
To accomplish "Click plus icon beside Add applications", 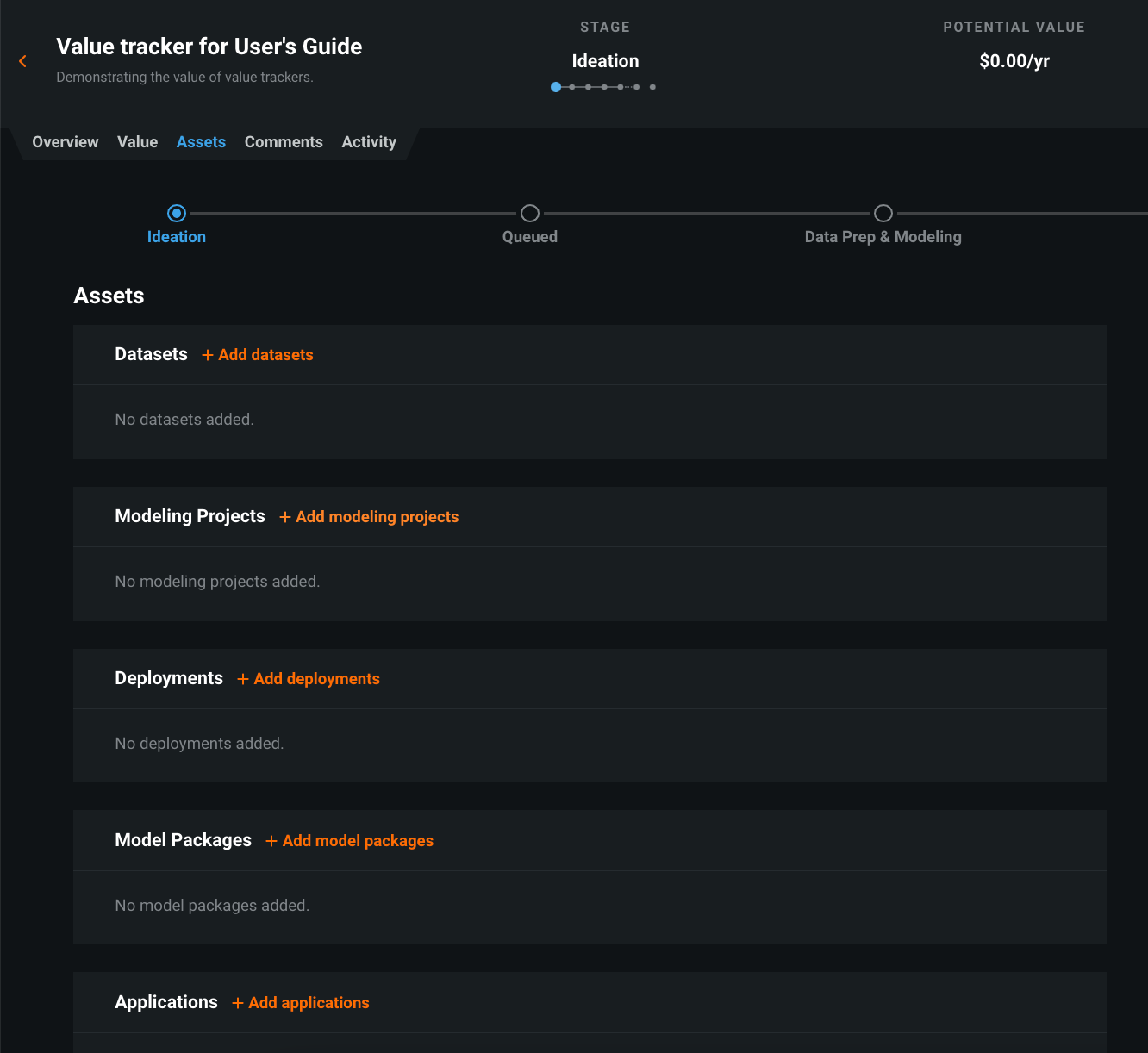I will 238,1003.
